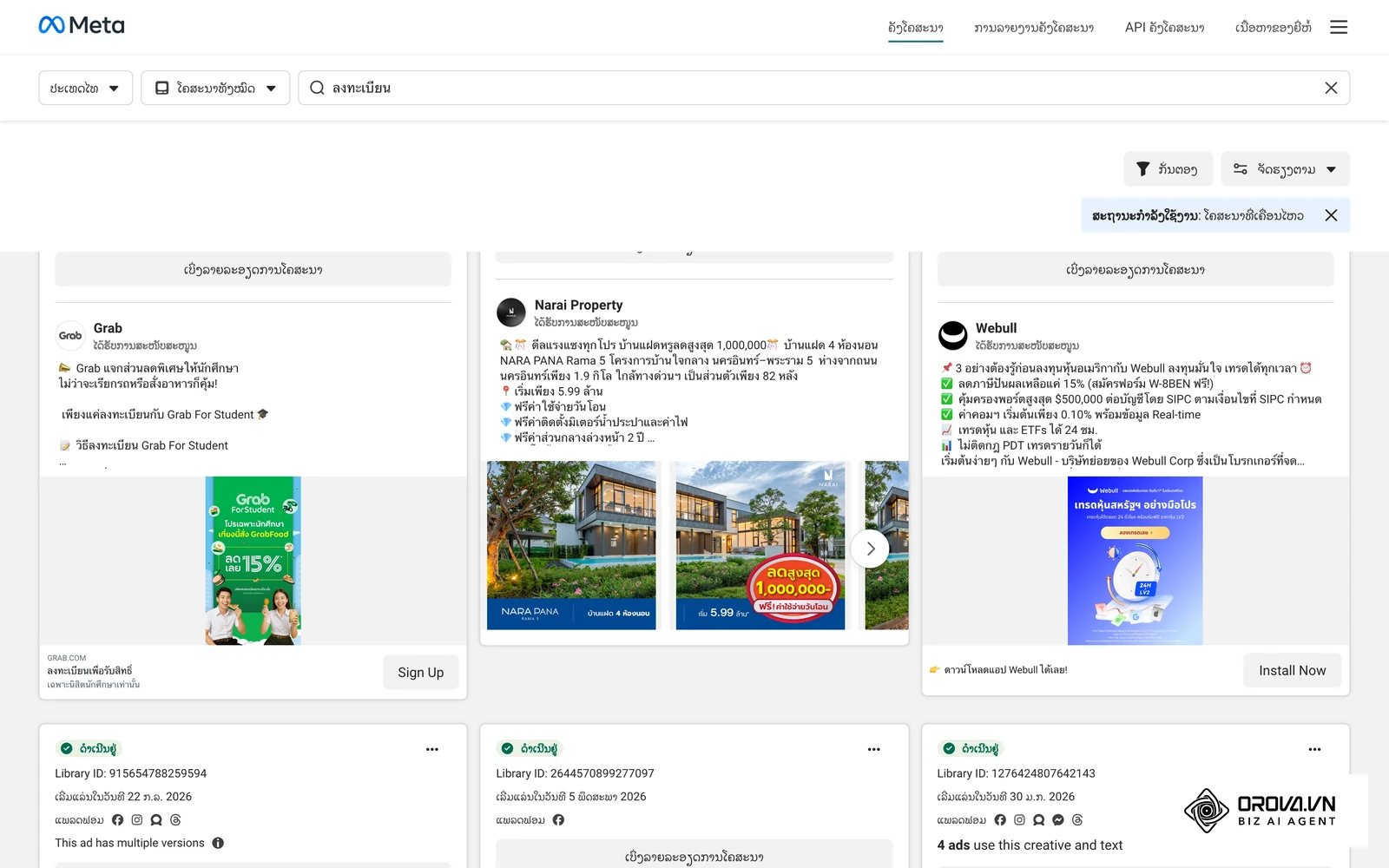Click Threads platform icon for ad 915654788259594
Viewport: 1389px width, 868px height.
(175, 819)
